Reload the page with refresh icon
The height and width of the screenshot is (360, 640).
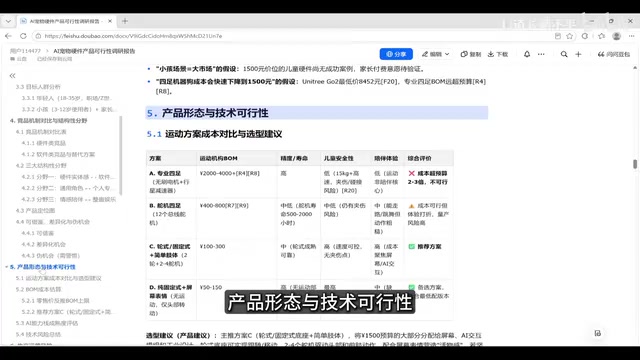[23, 36]
